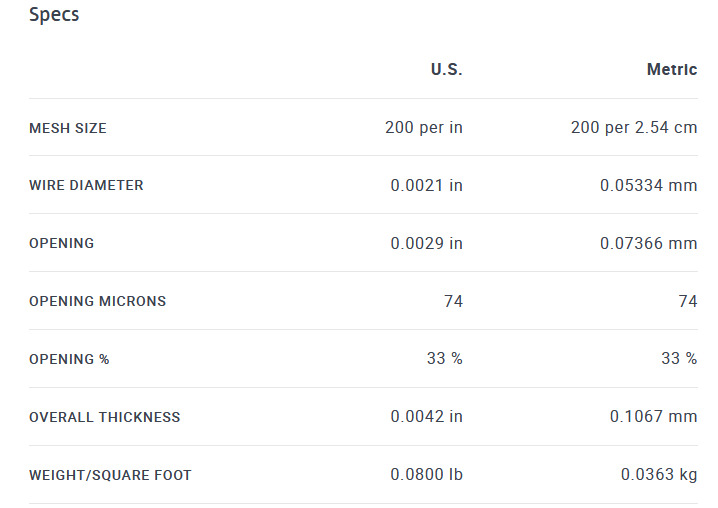Click the U.S. opening microns value 74
718x508 pixels.
click(x=453, y=301)
